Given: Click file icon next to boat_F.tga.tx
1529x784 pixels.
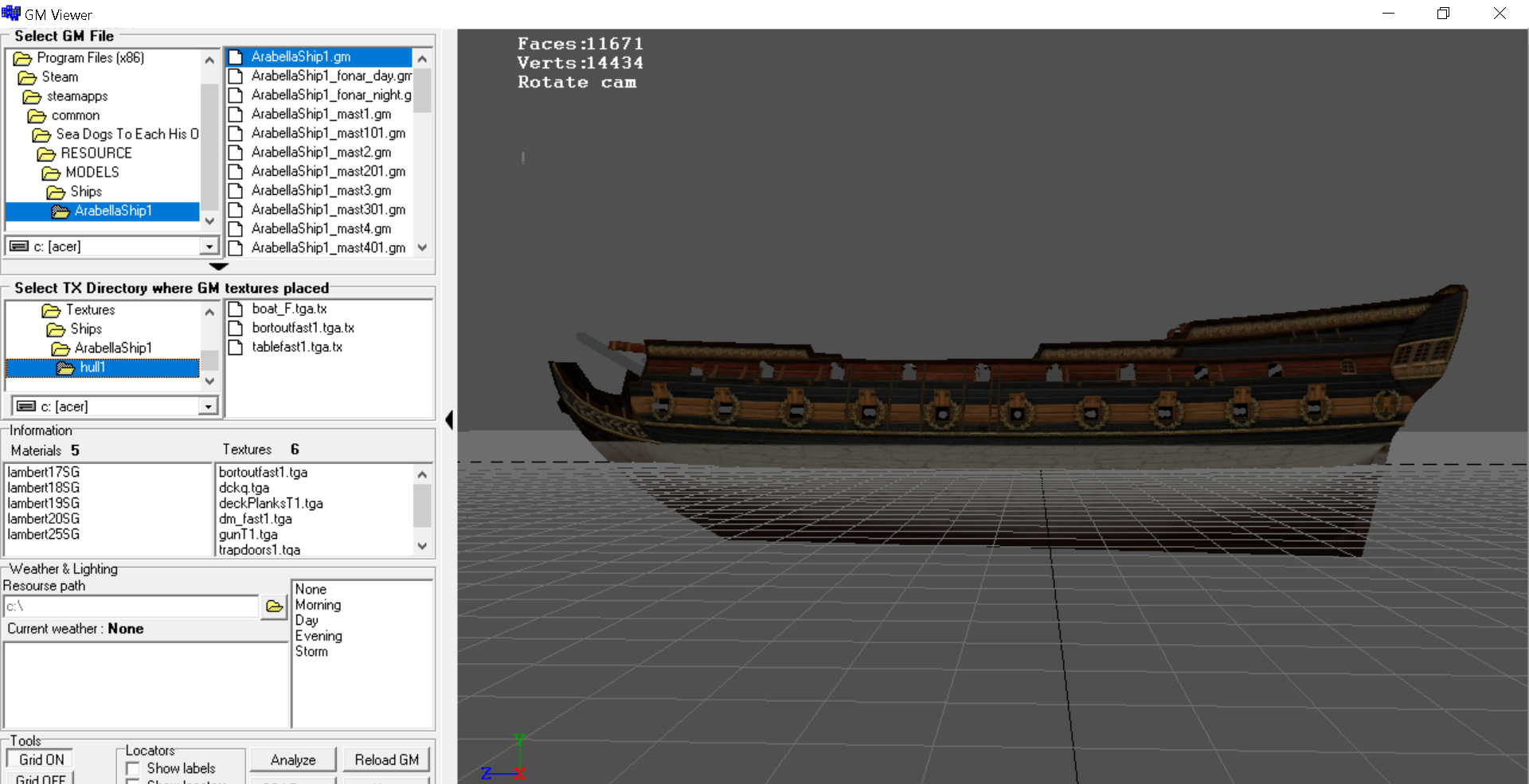Looking at the screenshot, I should click(236, 309).
